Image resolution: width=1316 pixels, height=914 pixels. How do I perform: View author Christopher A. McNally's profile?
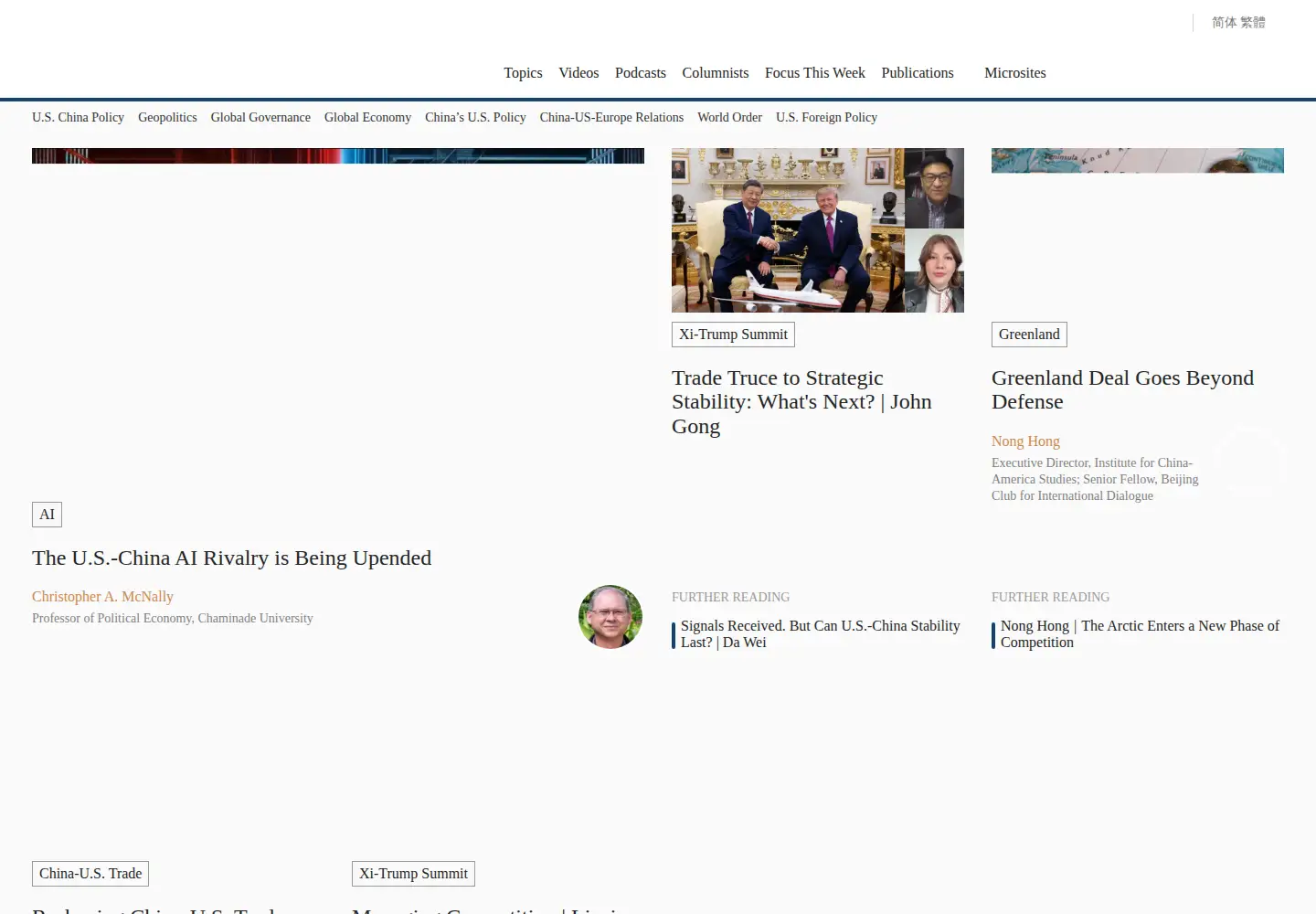click(102, 597)
